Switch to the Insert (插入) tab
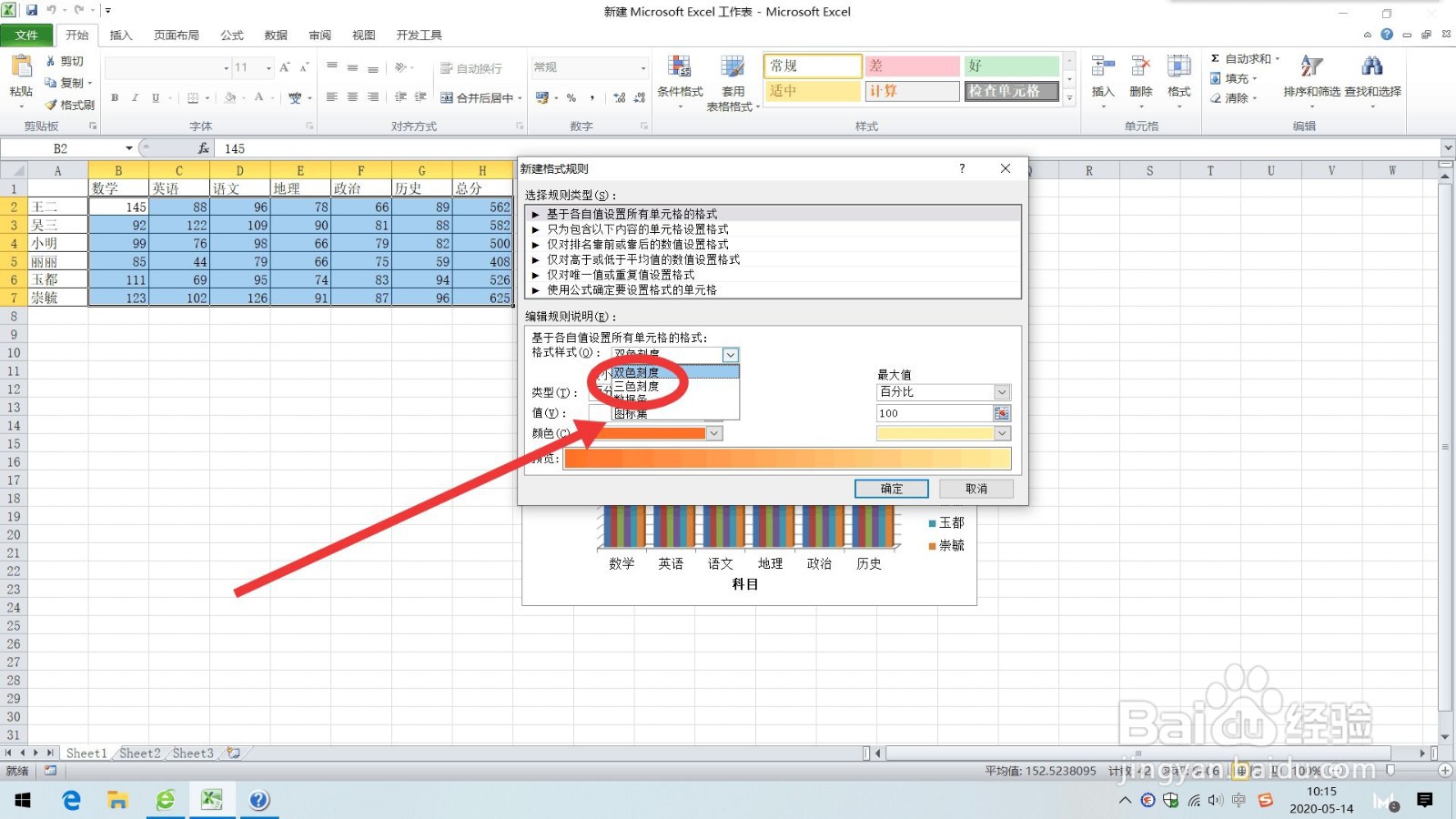The image size is (1456, 819). 121,35
